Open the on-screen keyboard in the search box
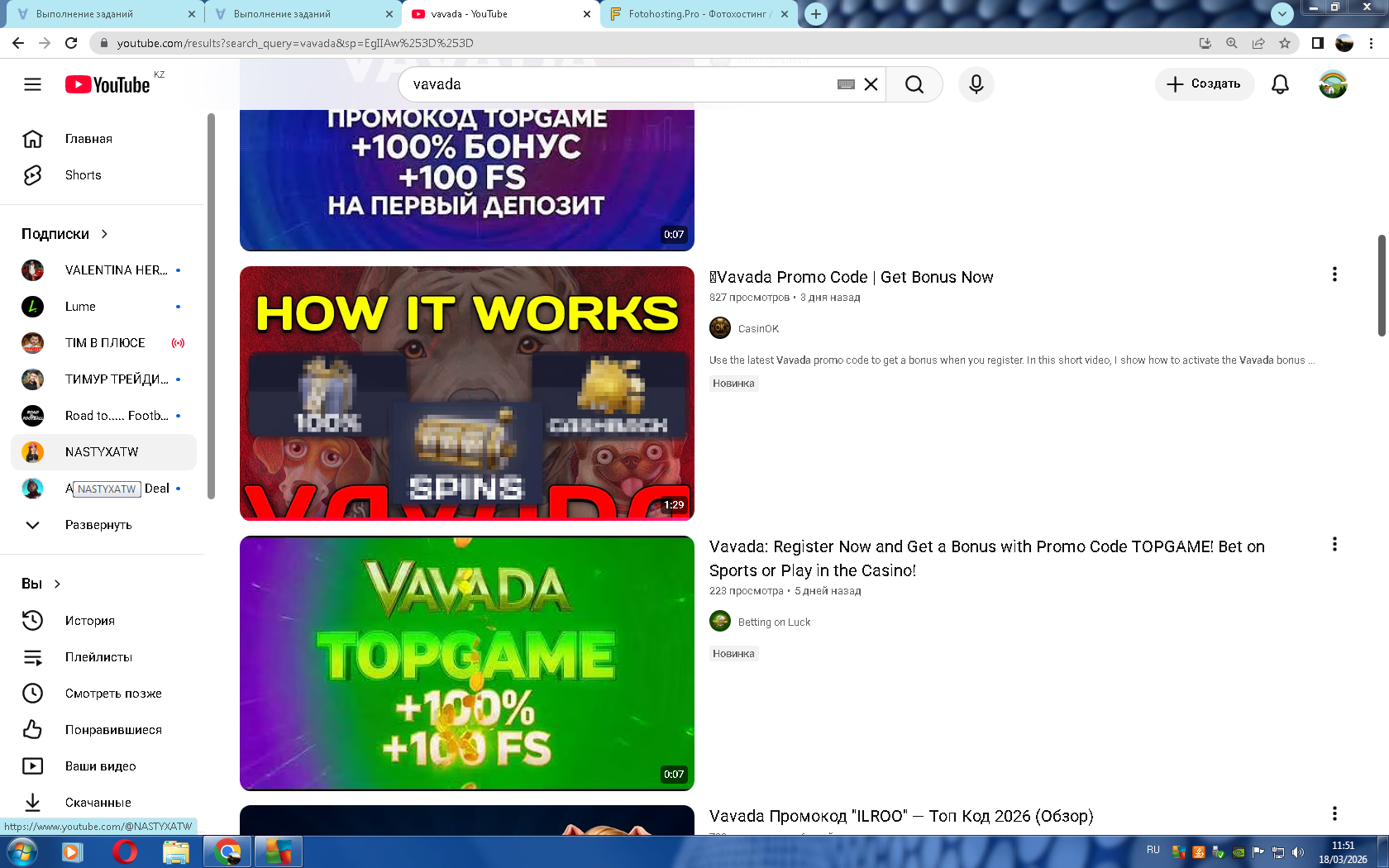 [x=846, y=84]
